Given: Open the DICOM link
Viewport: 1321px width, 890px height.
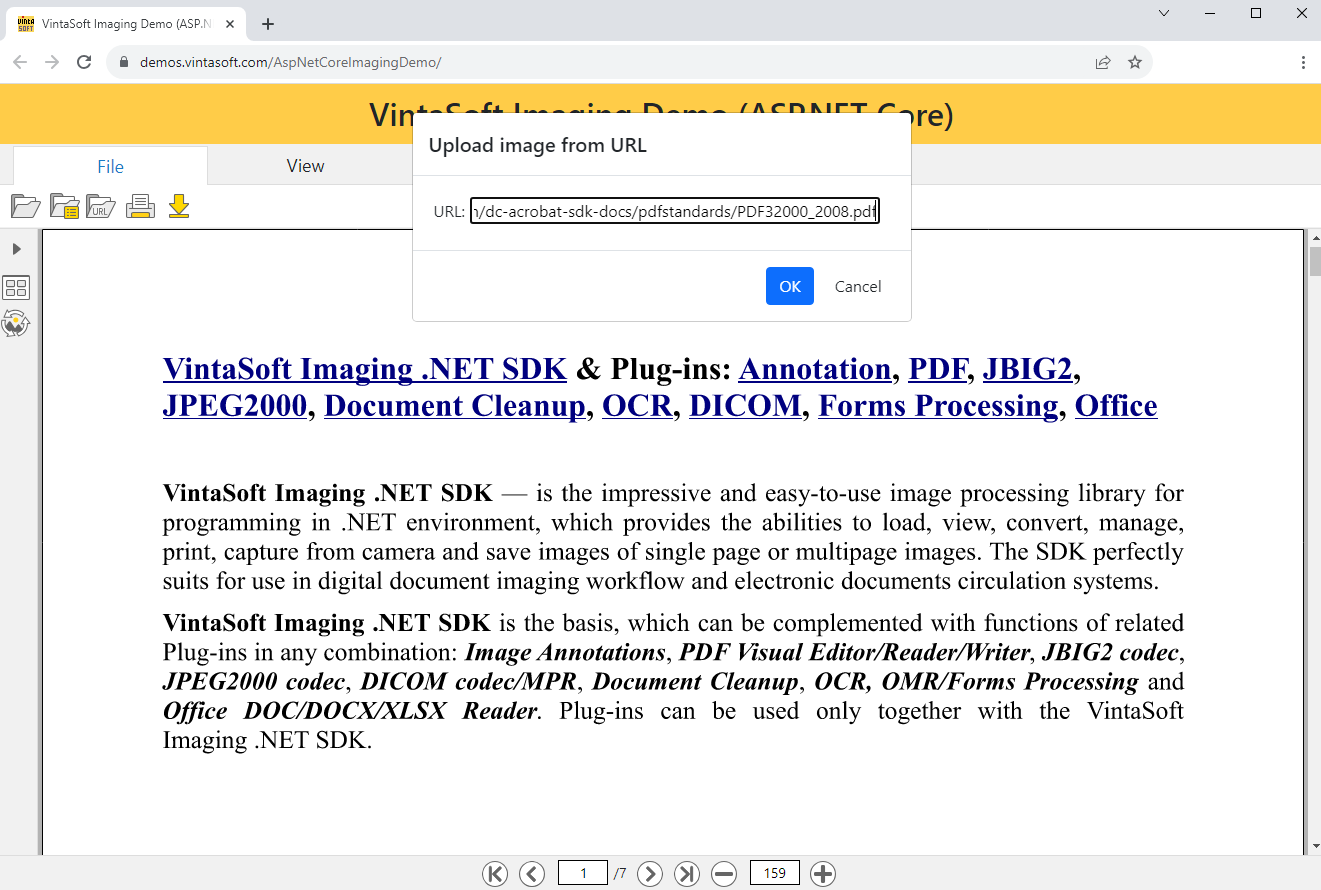Looking at the screenshot, I should pyautogui.click(x=745, y=405).
